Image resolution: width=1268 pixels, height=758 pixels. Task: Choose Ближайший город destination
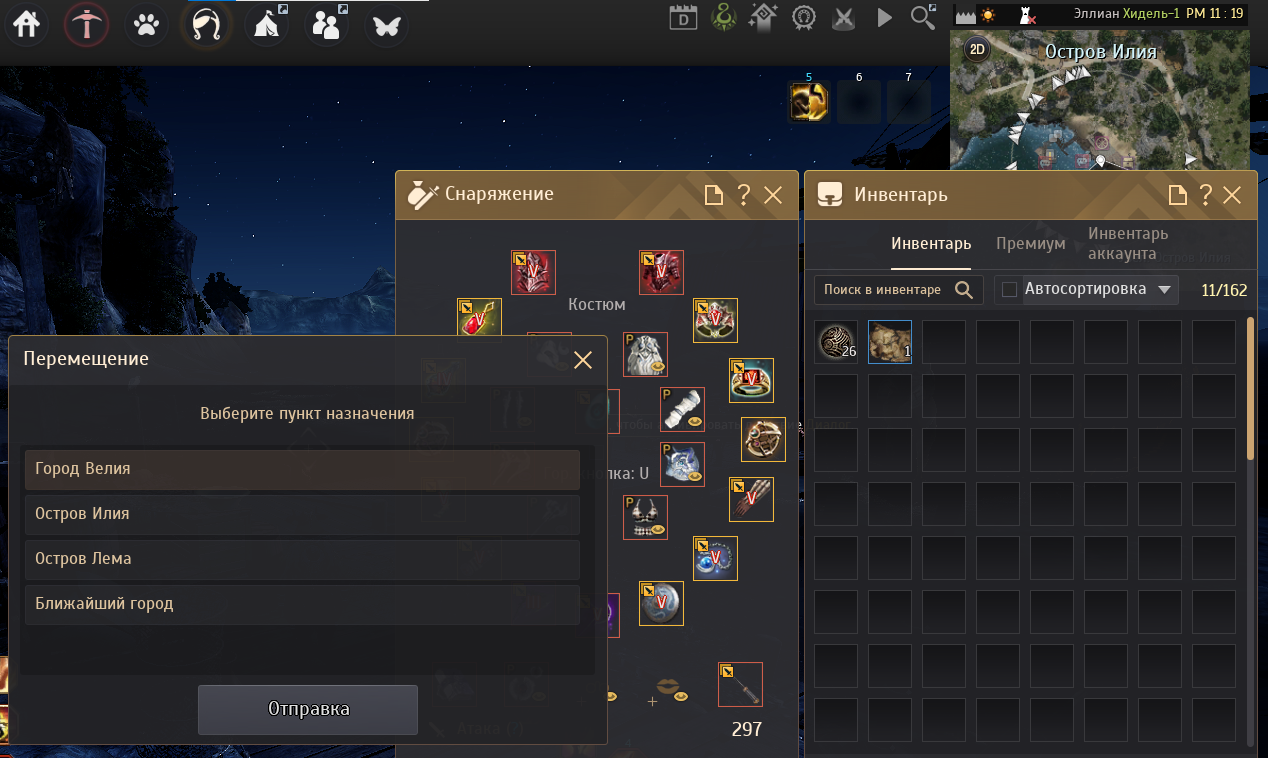[302, 604]
